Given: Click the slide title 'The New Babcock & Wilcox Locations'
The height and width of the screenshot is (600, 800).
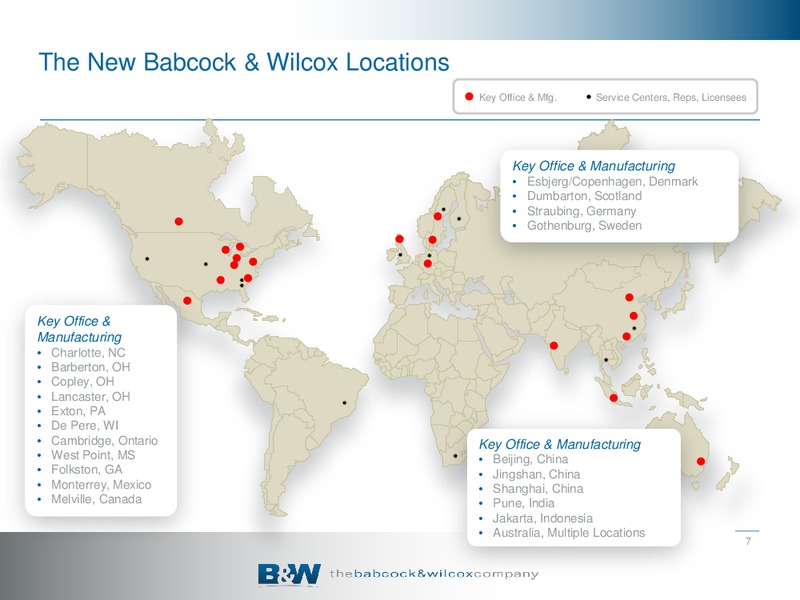Looking at the screenshot, I should point(244,62).
